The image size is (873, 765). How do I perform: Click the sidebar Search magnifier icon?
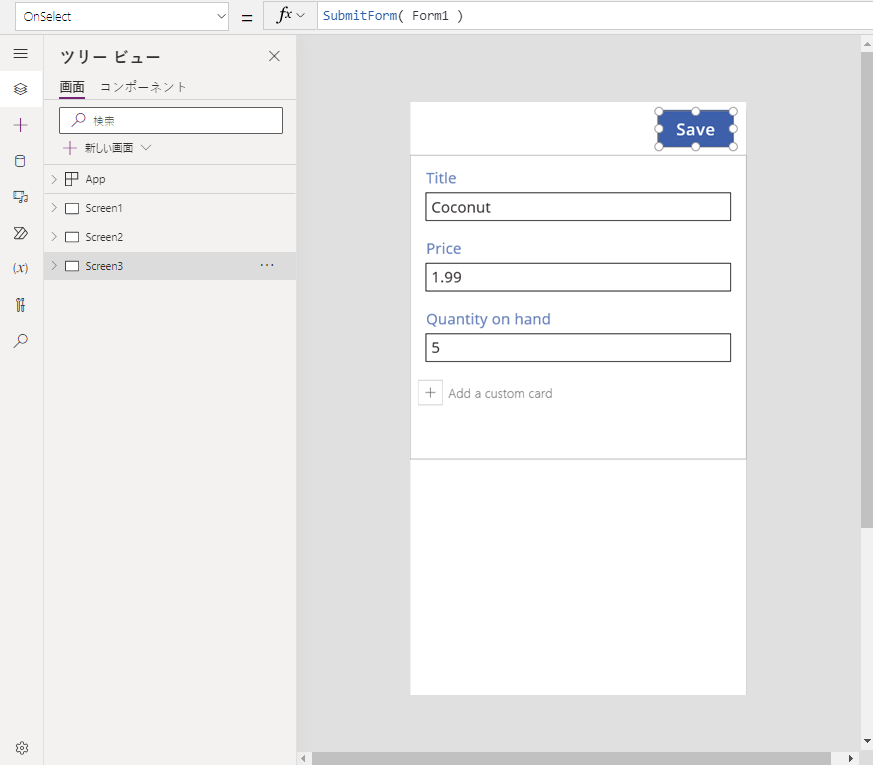21,340
